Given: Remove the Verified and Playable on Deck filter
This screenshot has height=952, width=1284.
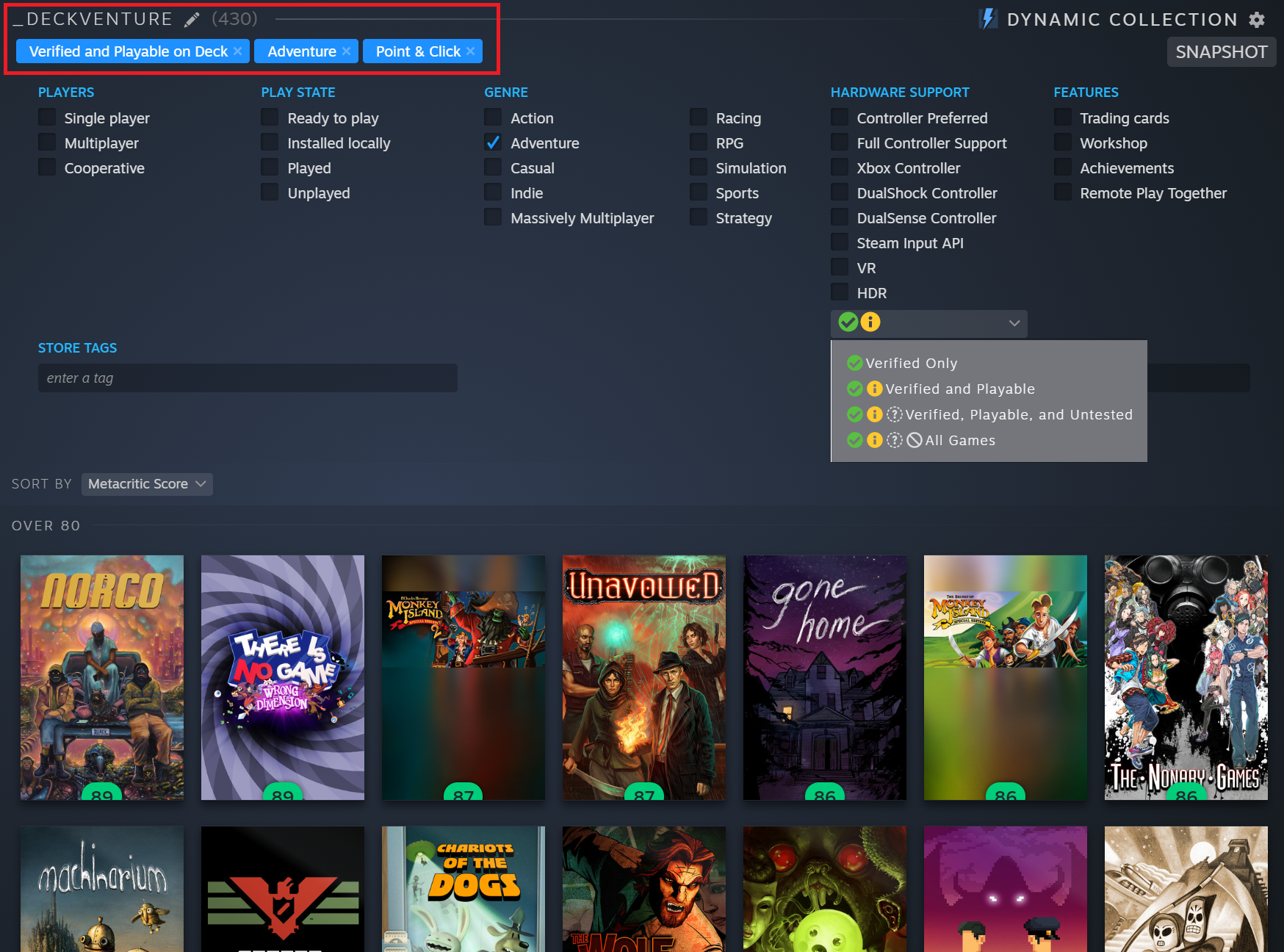Looking at the screenshot, I should (237, 51).
